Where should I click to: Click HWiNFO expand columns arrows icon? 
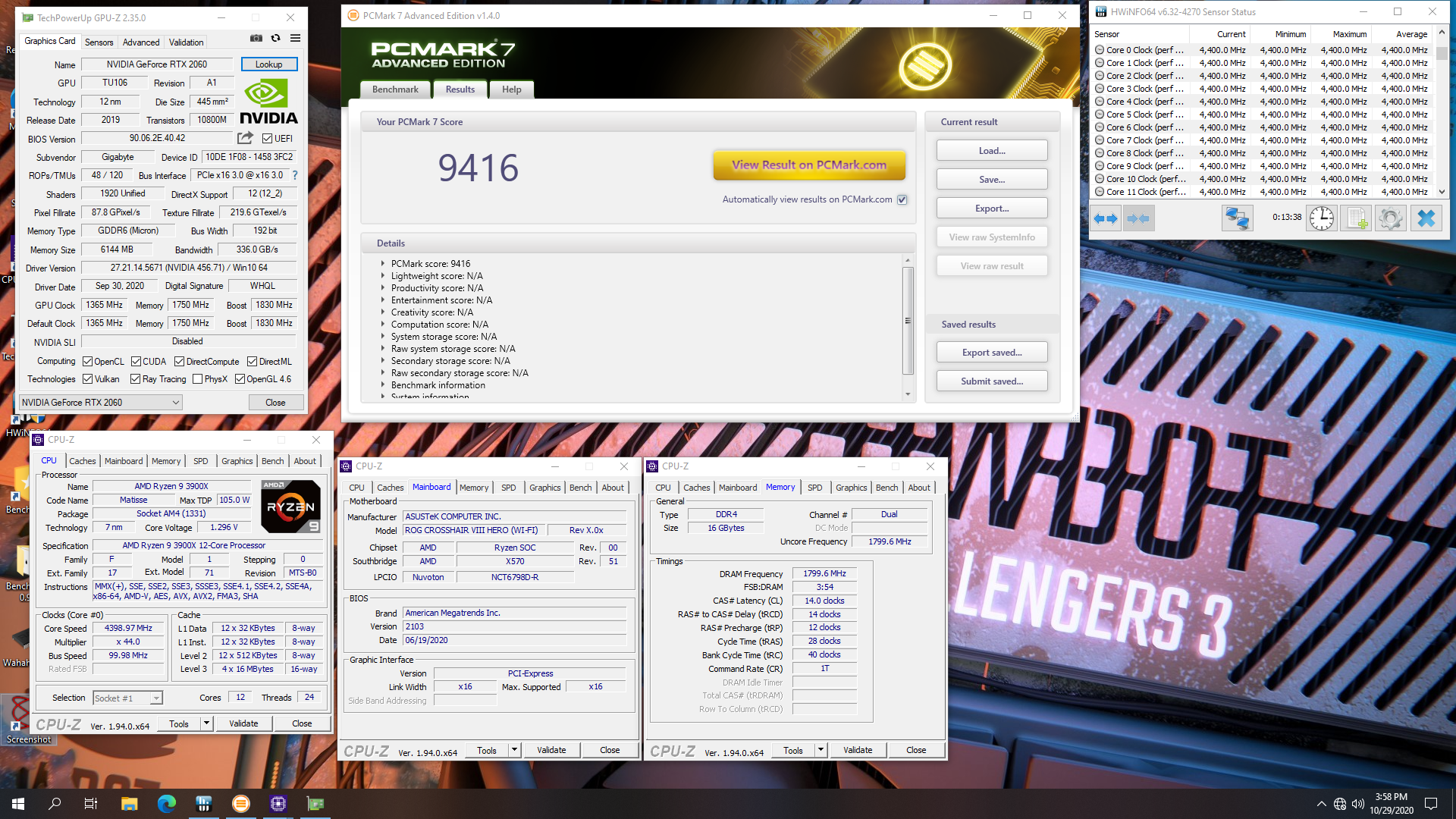(1106, 218)
